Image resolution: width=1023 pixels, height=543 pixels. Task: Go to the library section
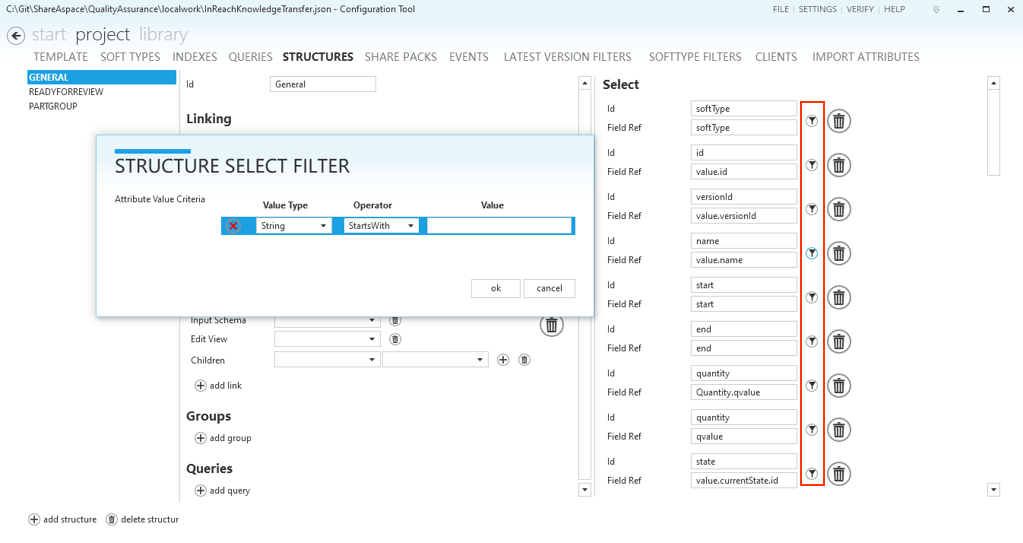click(x=163, y=35)
